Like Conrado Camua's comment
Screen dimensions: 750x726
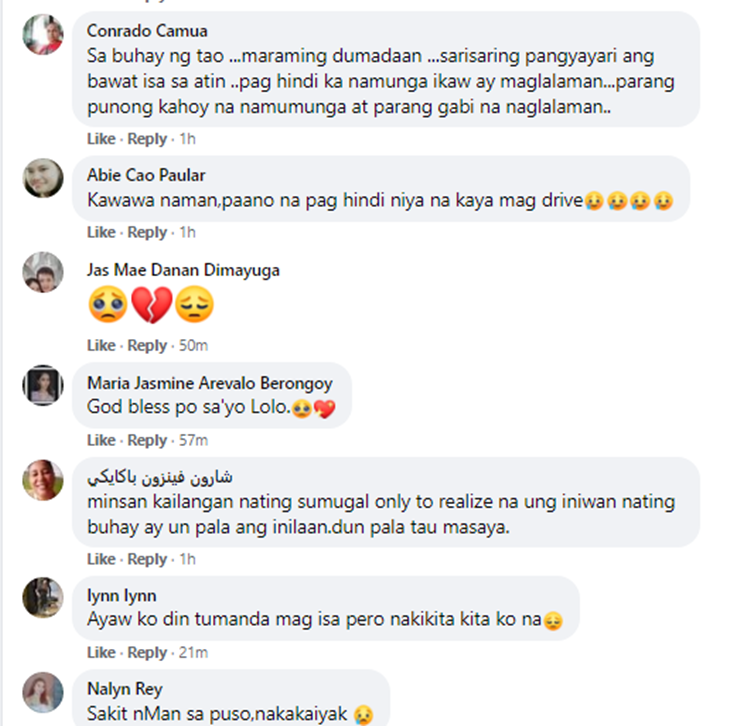point(101,139)
